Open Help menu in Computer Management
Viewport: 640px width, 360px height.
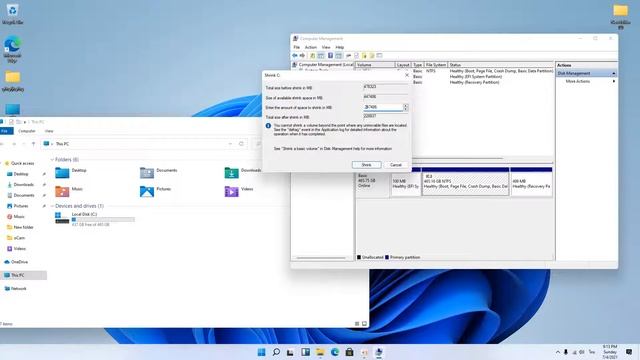point(340,47)
